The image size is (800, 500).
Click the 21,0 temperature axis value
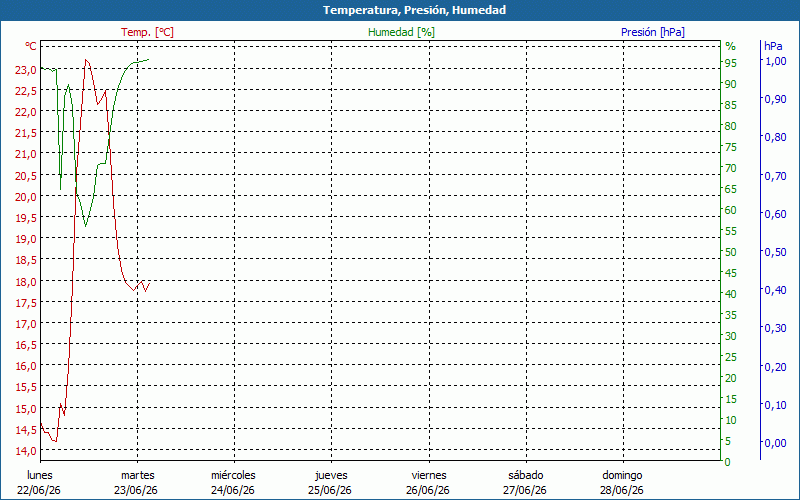[x=26, y=154]
